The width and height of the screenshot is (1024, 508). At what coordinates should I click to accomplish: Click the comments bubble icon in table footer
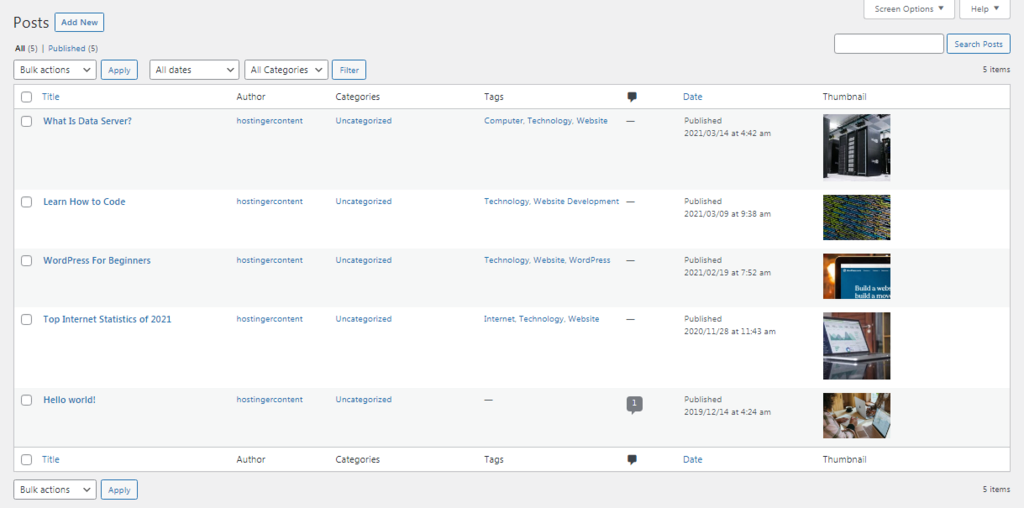632,460
